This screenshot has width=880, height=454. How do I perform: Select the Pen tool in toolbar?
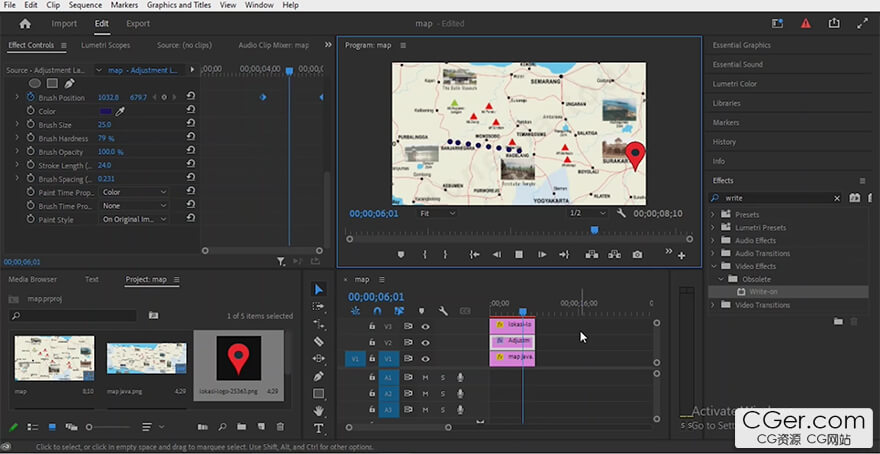tap(318, 376)
